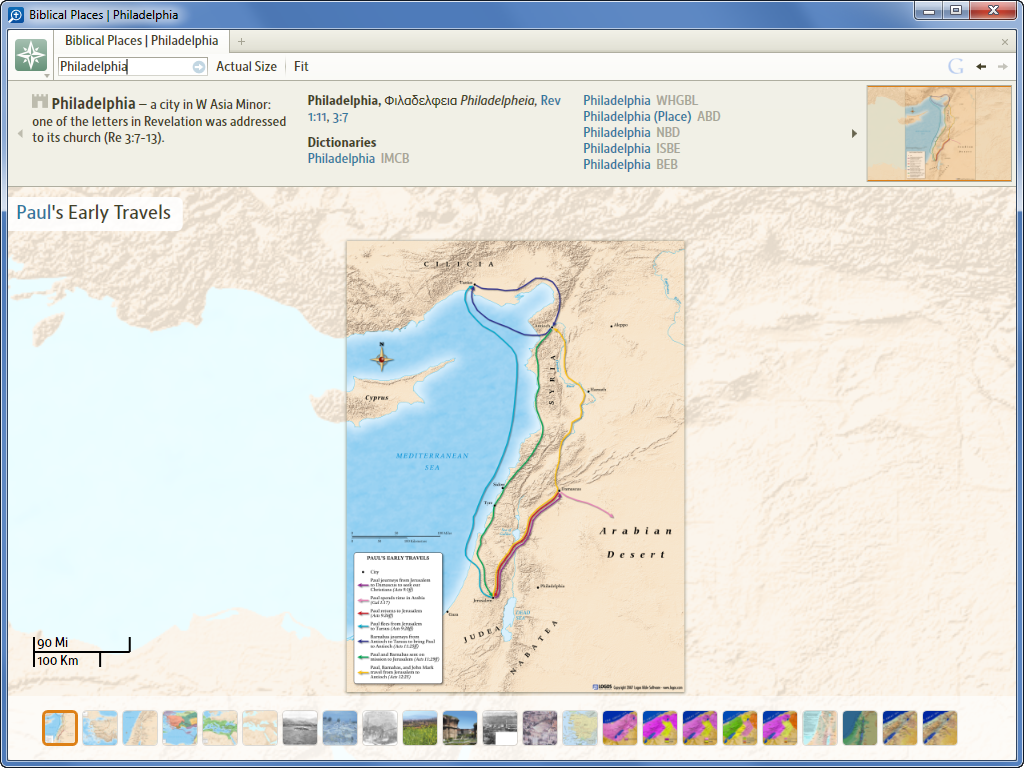The width and height of the screenshot is (1024, 768).
Task: Click the castle icon beside Philadelphia heading
Action: (x=40, y=101)
